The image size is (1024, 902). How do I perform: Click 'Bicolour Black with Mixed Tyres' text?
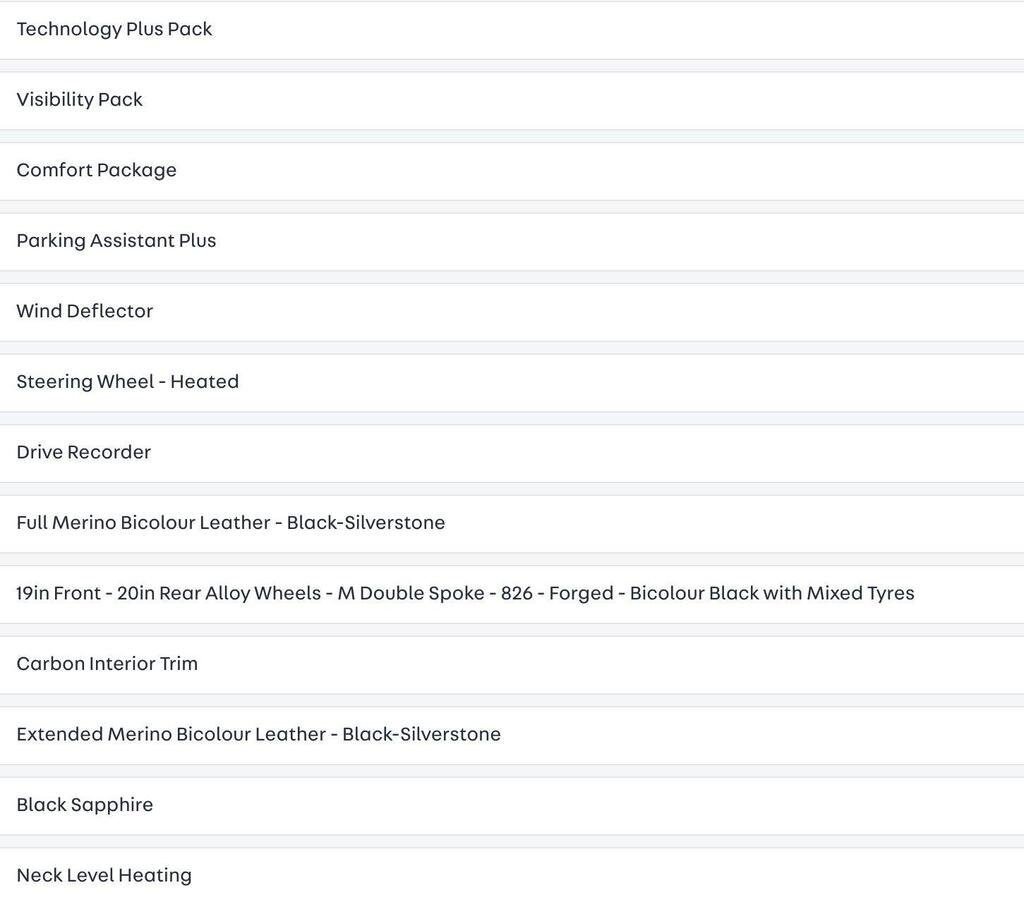772,593
